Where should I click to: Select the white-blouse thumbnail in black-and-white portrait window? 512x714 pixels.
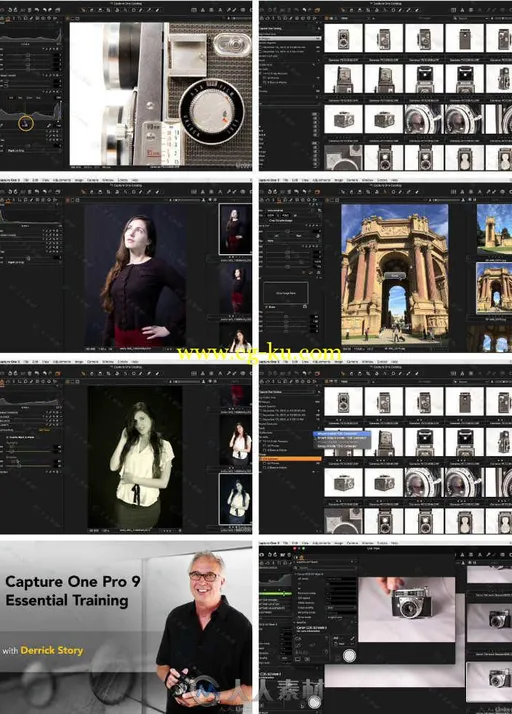coord(236,442)
